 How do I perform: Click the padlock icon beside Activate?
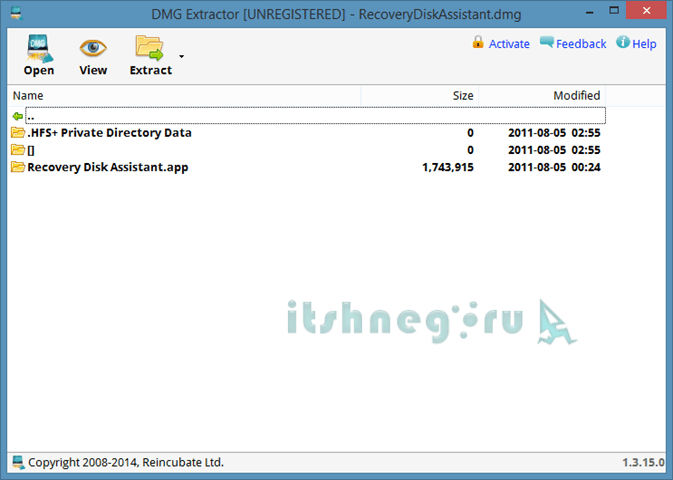478,42
